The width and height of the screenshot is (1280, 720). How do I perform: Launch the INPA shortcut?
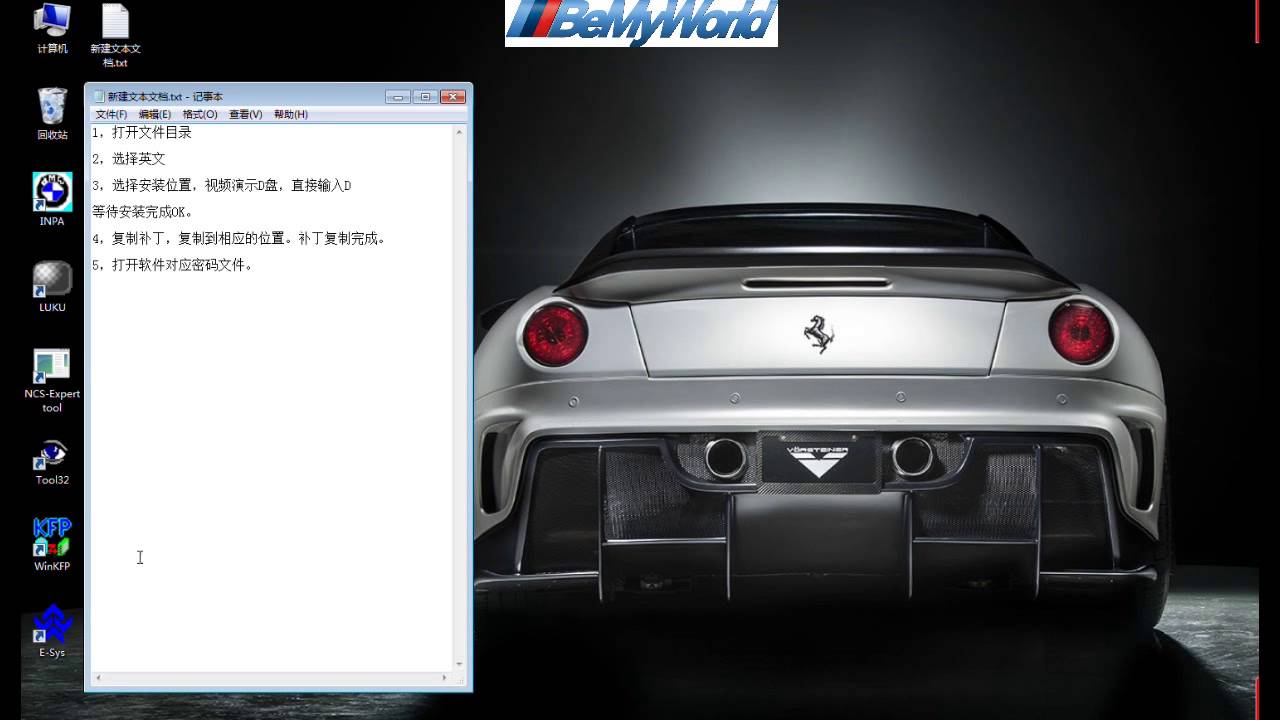(52, 199)
